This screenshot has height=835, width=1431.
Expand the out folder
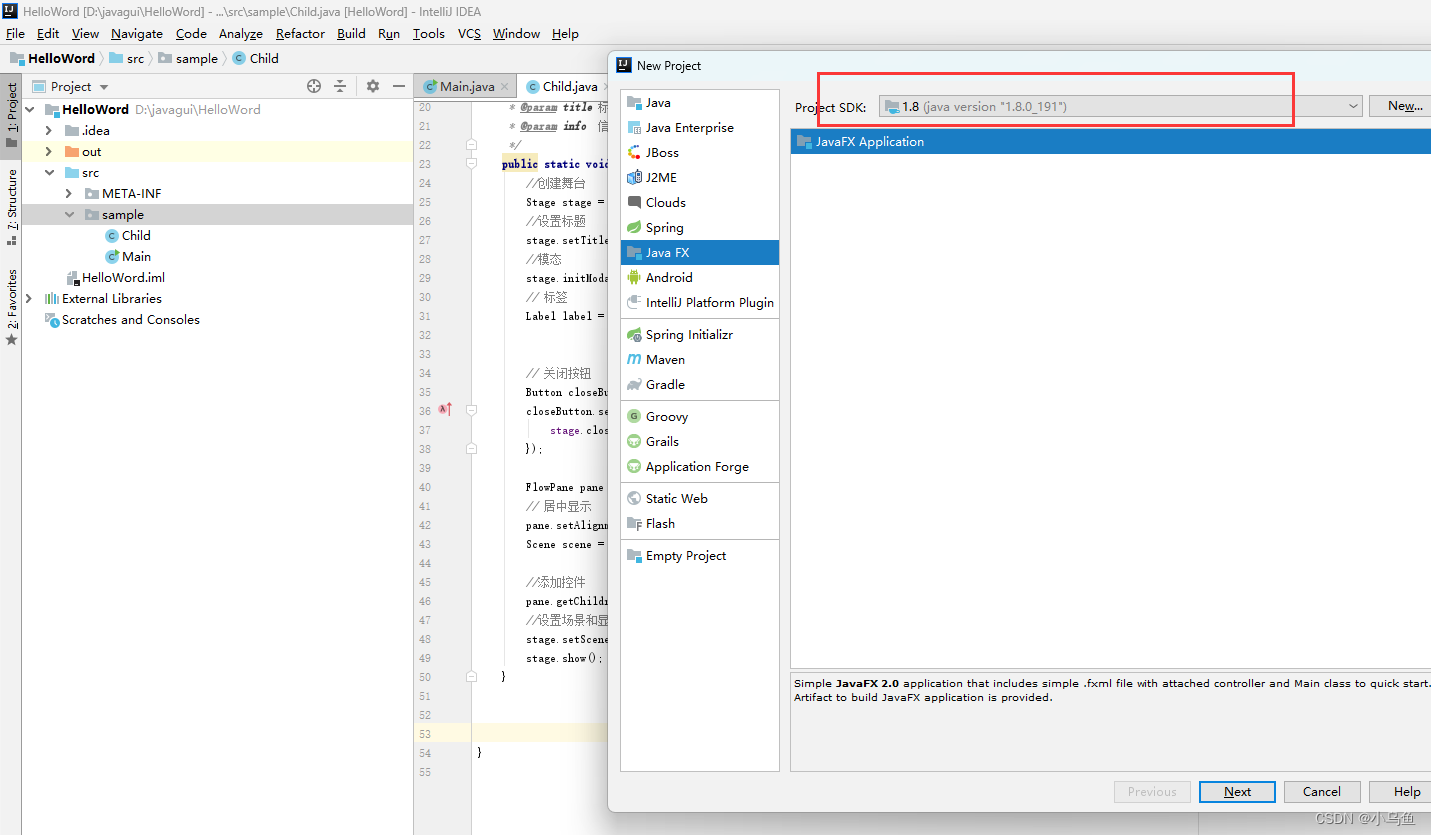coord(49,152)
